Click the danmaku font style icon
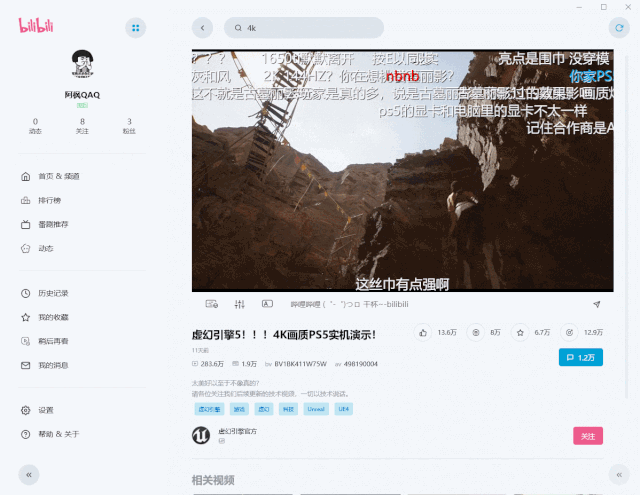Image resolution: width=640 pixels, height=495 pixels. coord(267,304)
